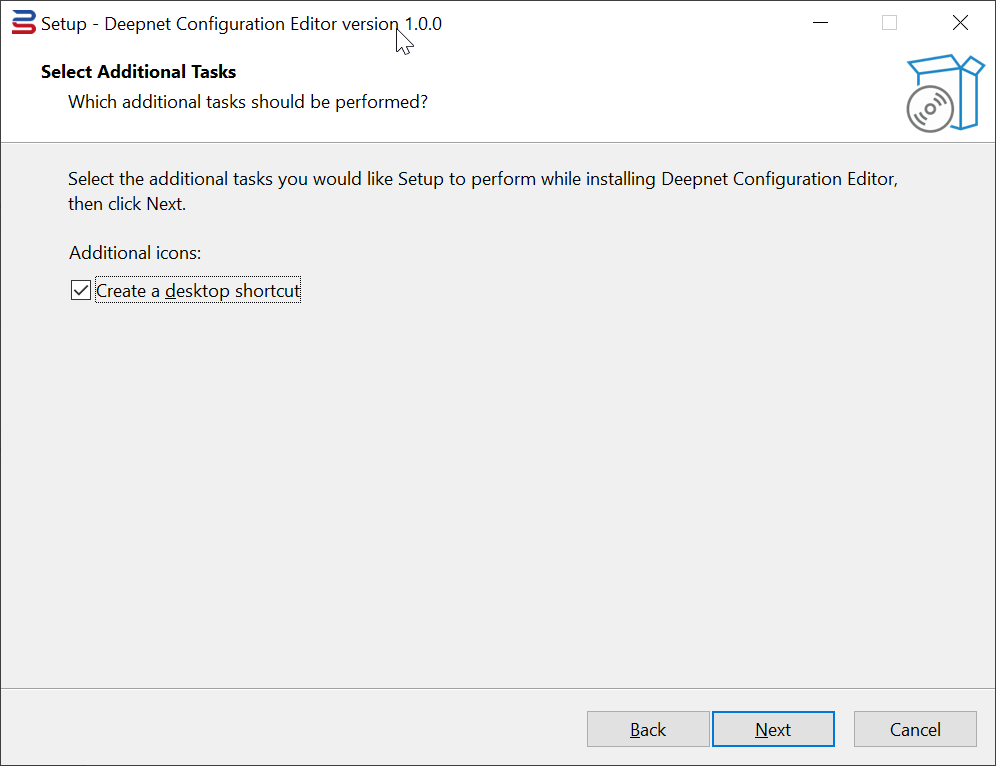Uncheck the desktop shortcut checkbox
The height and width of the screenshot is (766, 996).
(81, 291)
